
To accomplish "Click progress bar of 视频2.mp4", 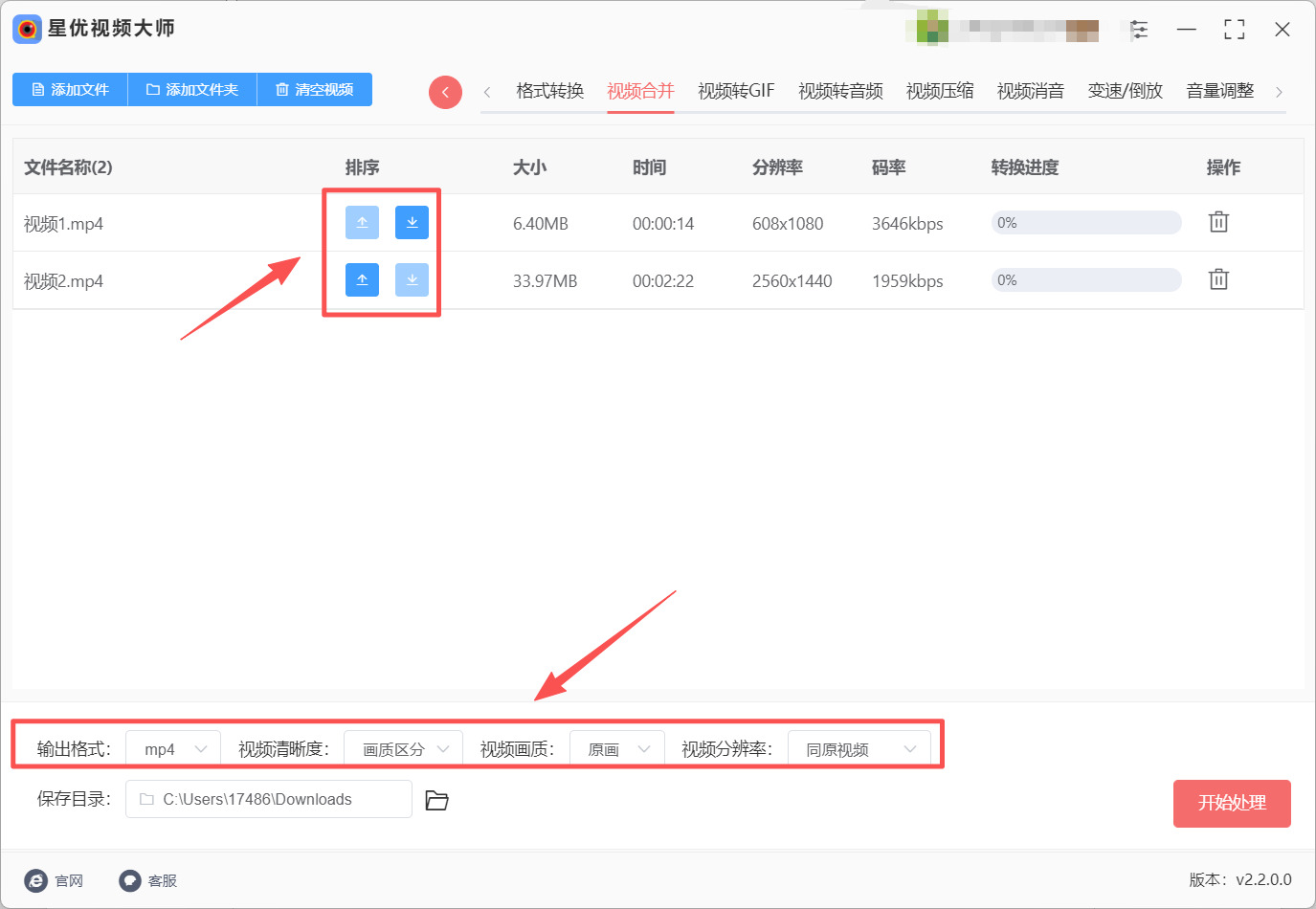I will click(x=1086, y=280).
